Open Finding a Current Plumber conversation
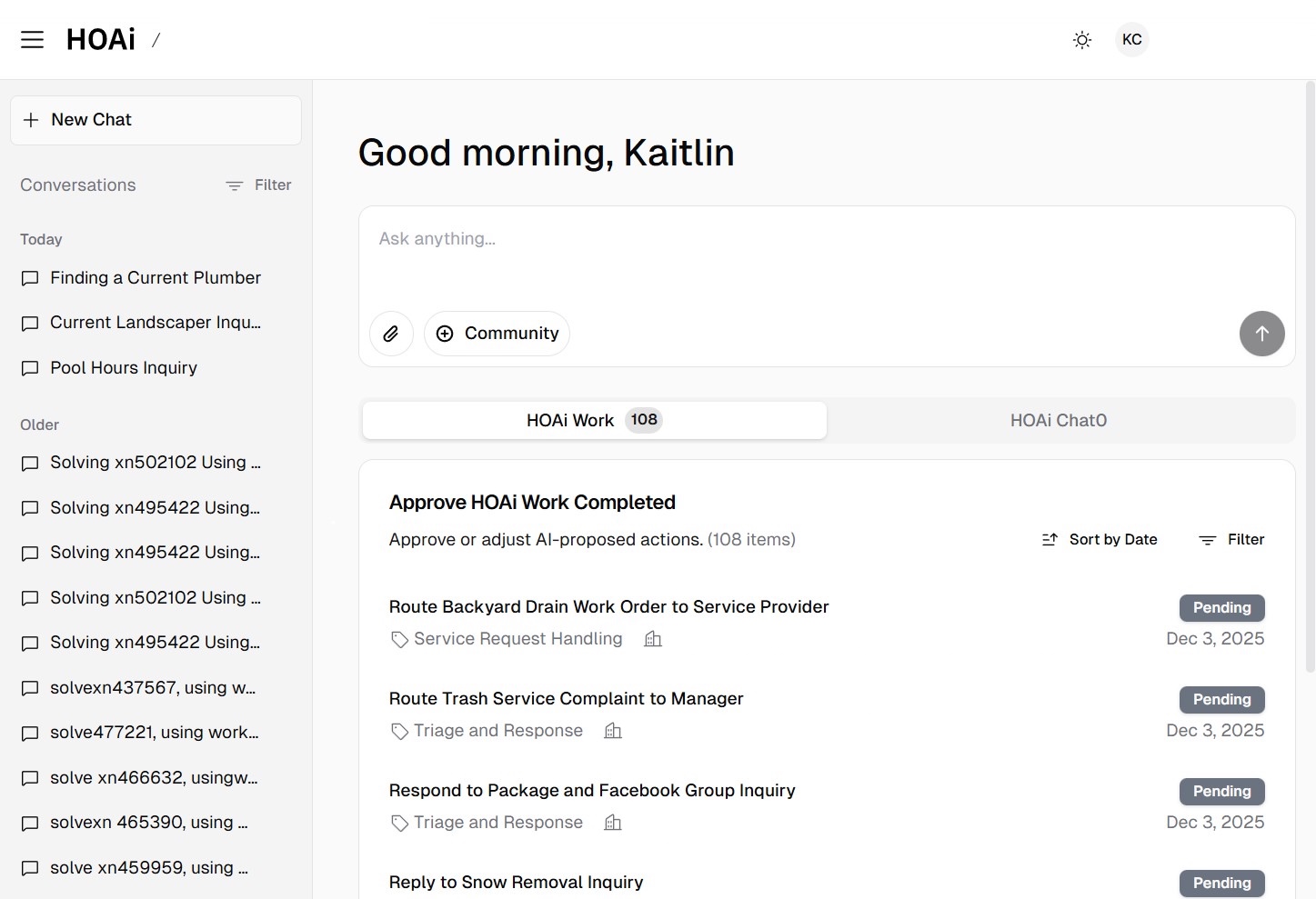 (x=156, y=278)
